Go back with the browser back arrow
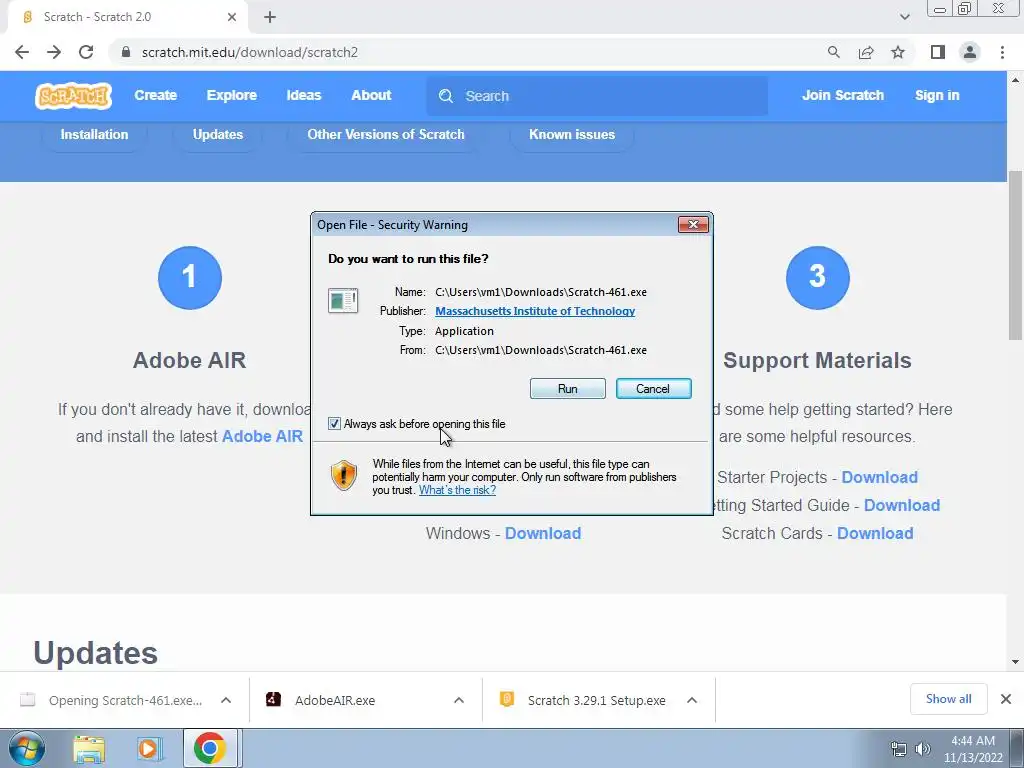 [22, 52]
